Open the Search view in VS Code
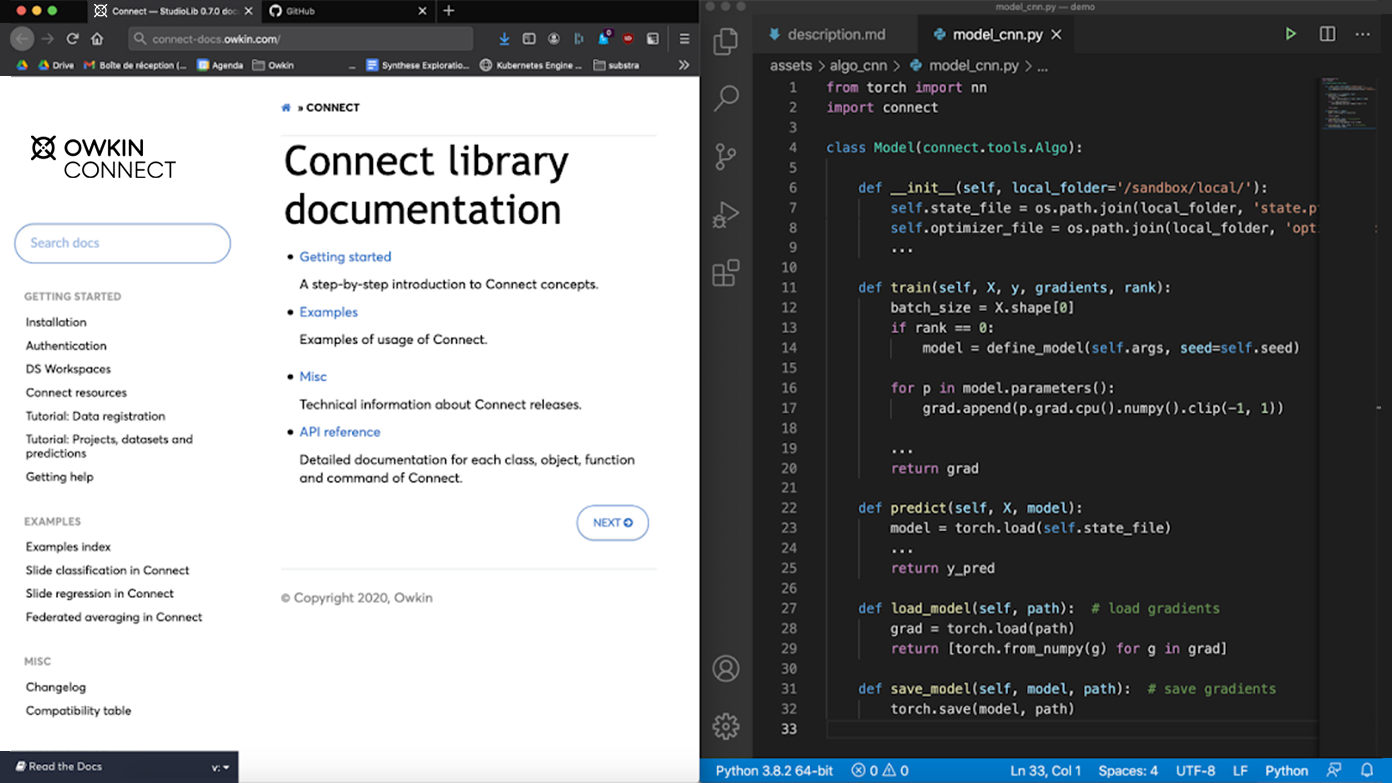Screen dimensions: 1392x783 point(726,98)
